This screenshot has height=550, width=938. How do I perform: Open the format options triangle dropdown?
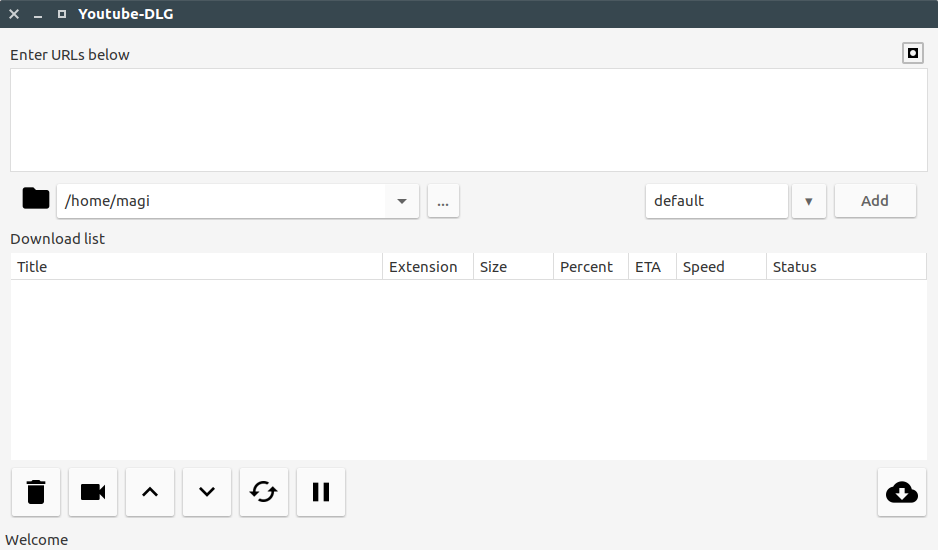[809, 201]
